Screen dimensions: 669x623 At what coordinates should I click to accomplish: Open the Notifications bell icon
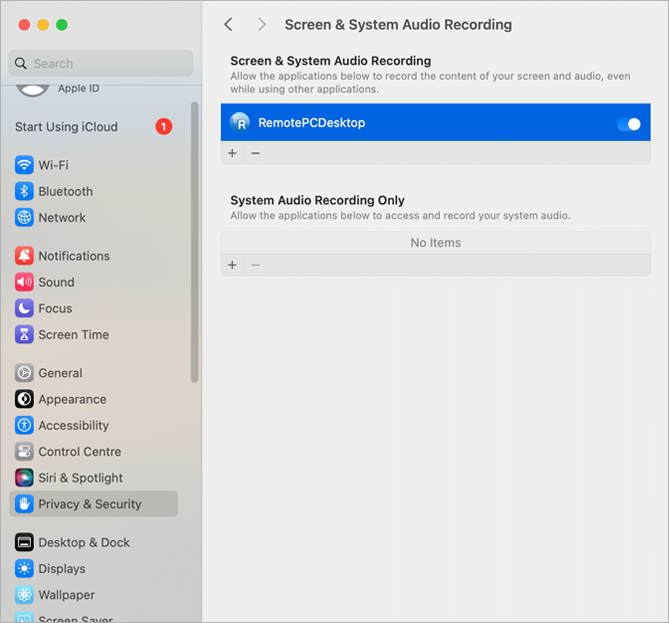tap(24, 256)
